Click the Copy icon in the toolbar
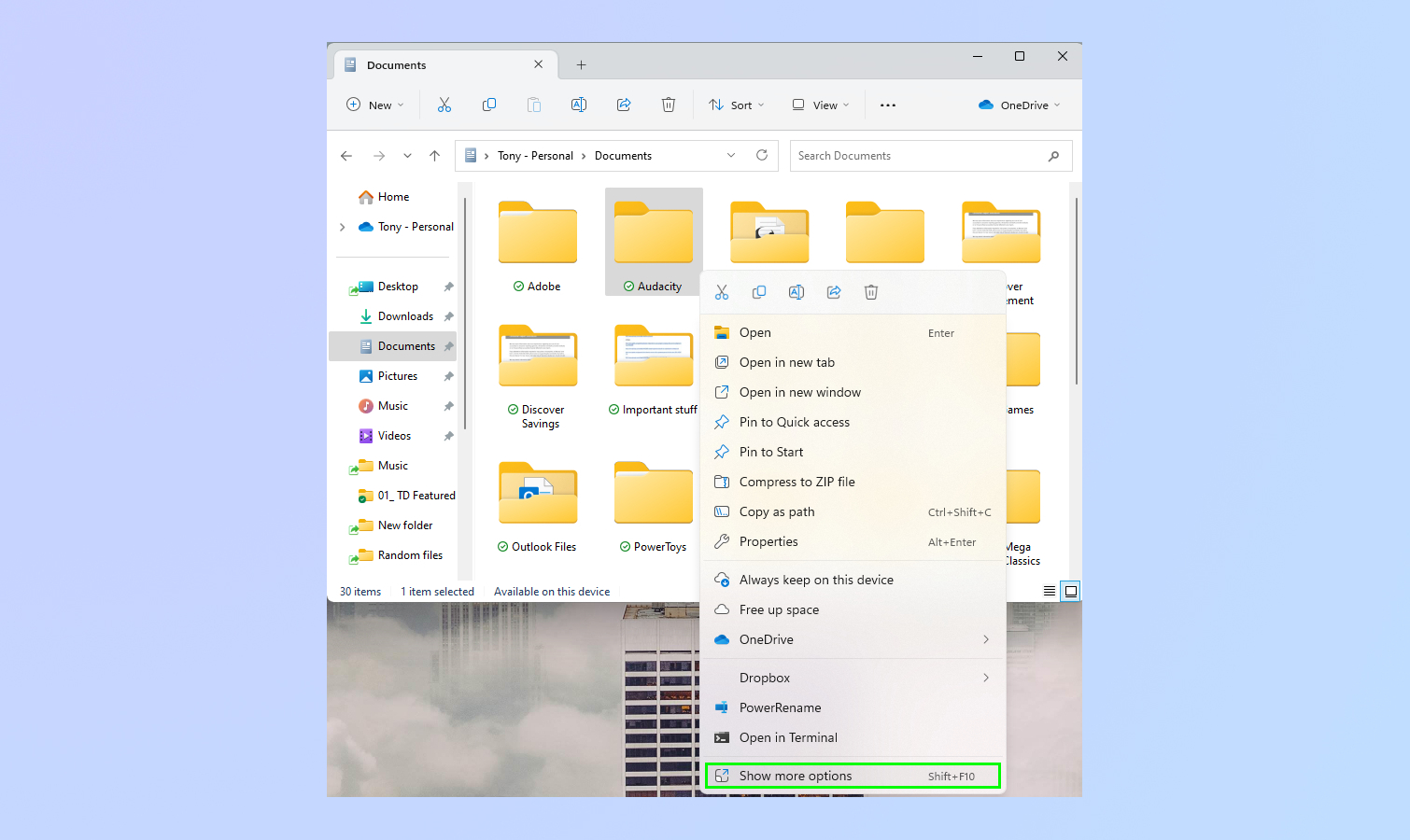Image resolution: width=1410 pixels, height=840 pixels. click(489, 105)
